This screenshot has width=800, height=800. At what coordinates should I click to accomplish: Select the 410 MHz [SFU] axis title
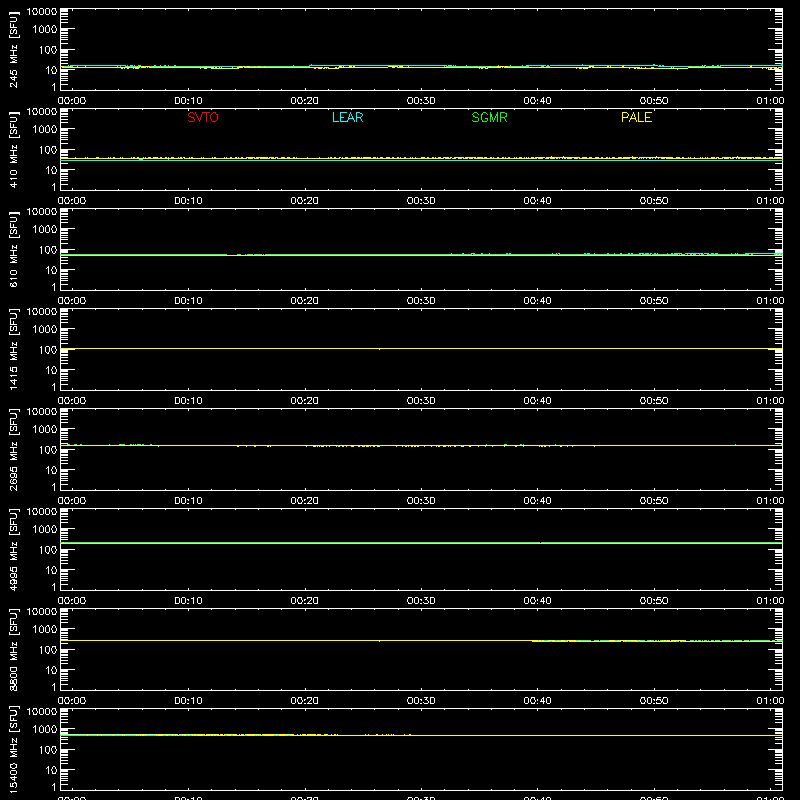13,149
